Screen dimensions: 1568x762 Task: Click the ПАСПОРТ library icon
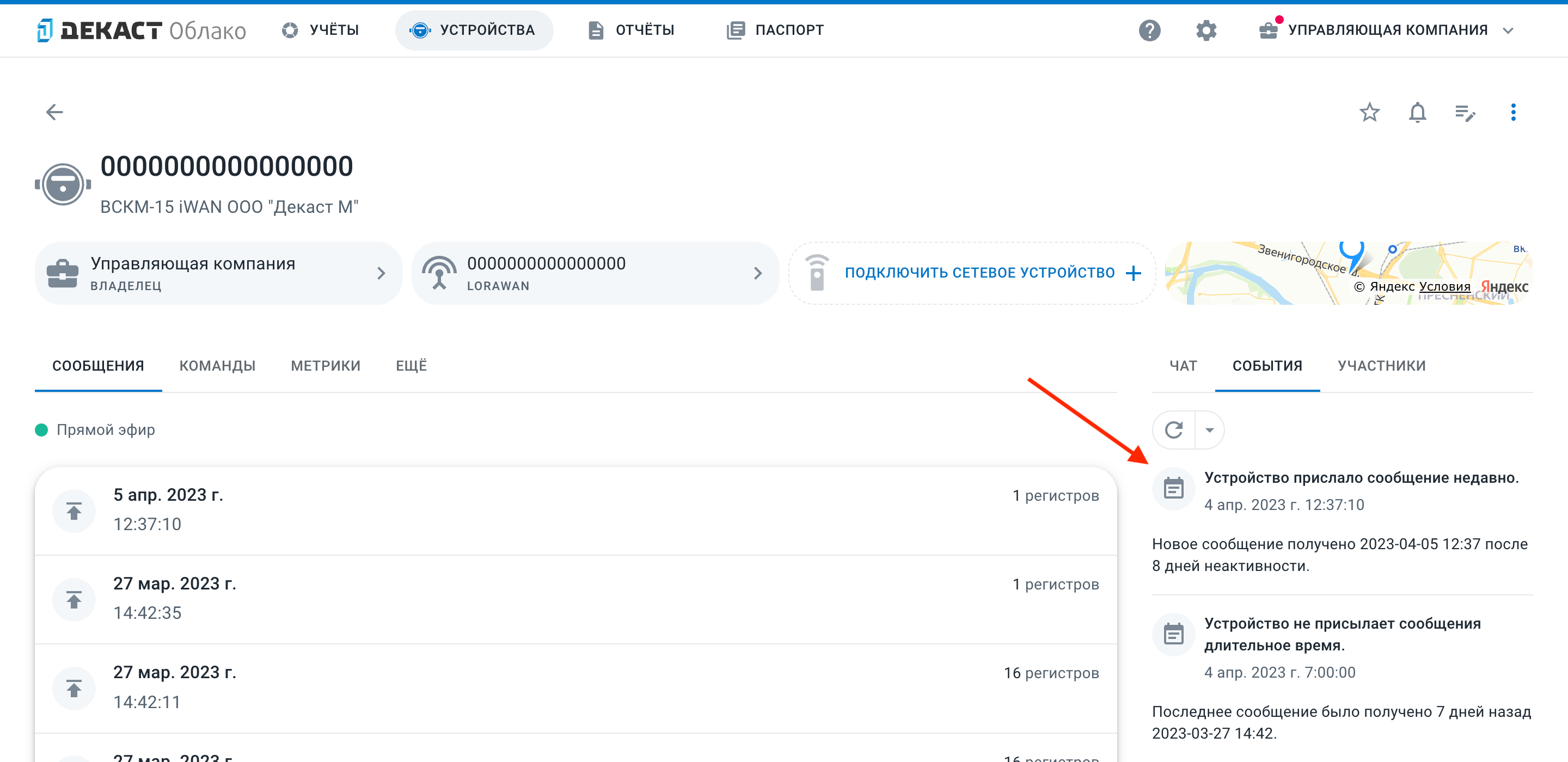click(x=736, y=30)
